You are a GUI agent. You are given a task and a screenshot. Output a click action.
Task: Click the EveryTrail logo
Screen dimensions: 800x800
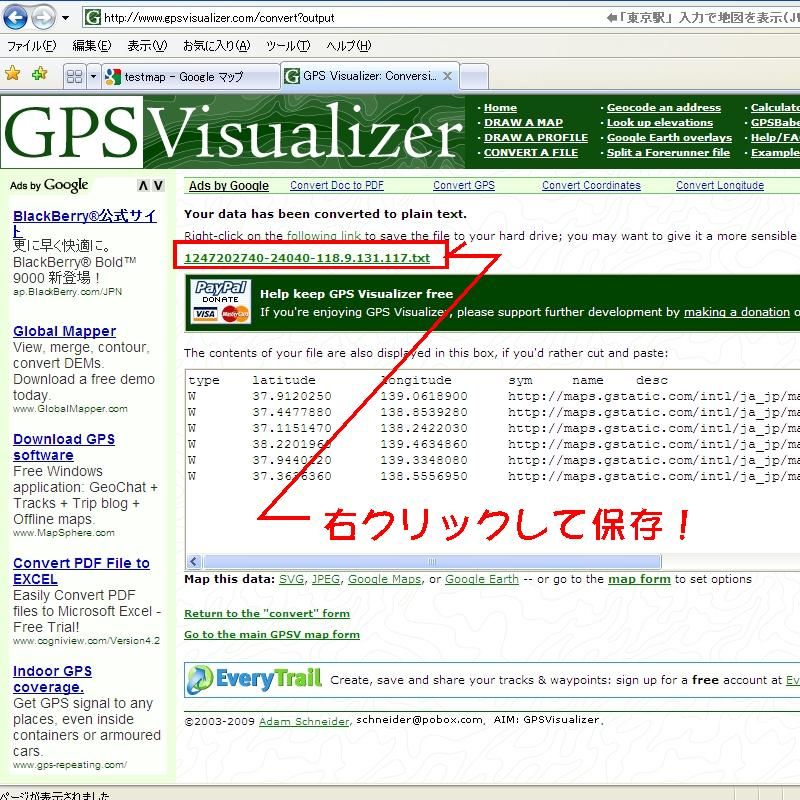click(254, 680)
